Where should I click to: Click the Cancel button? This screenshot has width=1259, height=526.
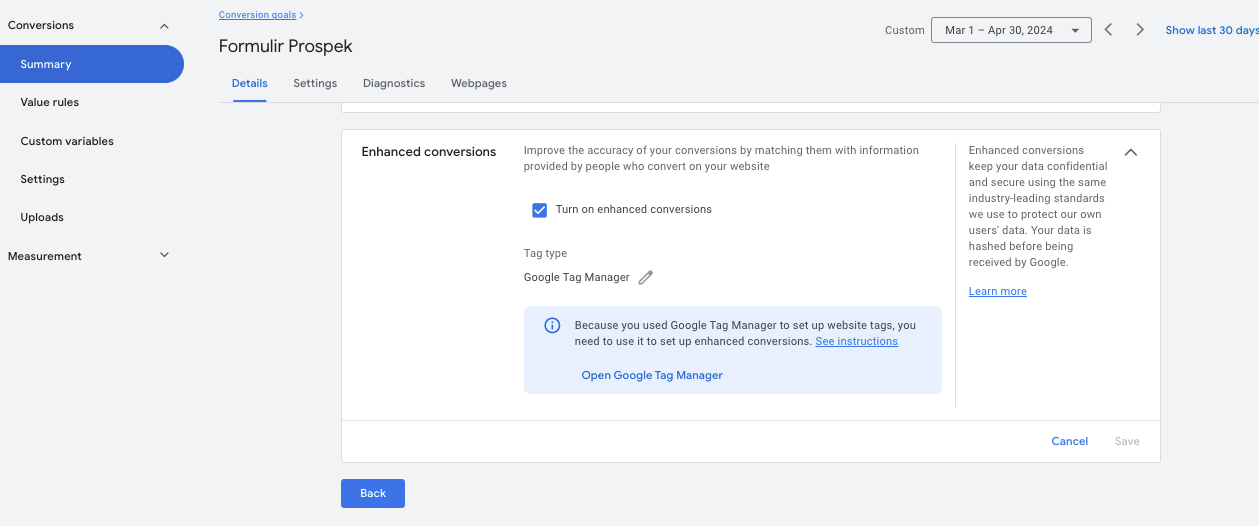(x=1069, y=441)
